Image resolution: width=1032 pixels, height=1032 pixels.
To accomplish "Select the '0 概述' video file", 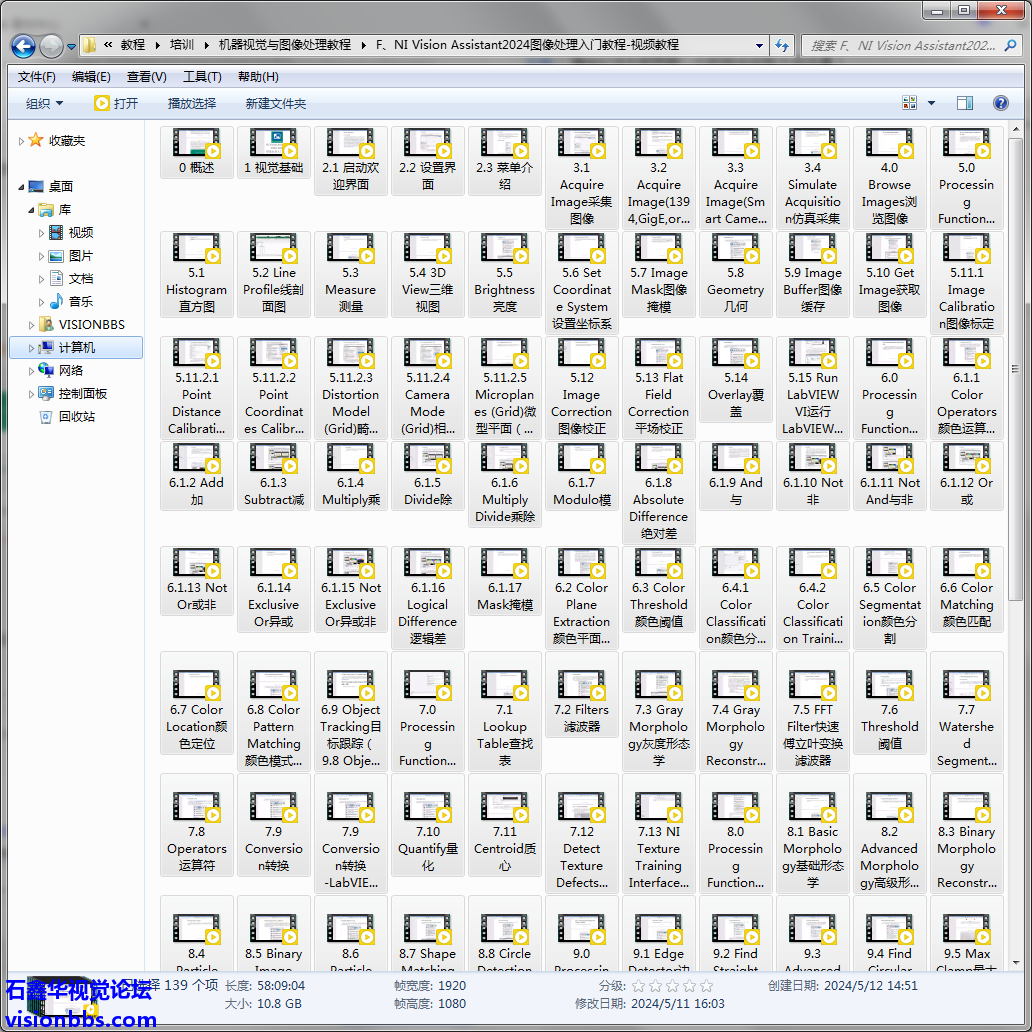I will click(197, 152).
